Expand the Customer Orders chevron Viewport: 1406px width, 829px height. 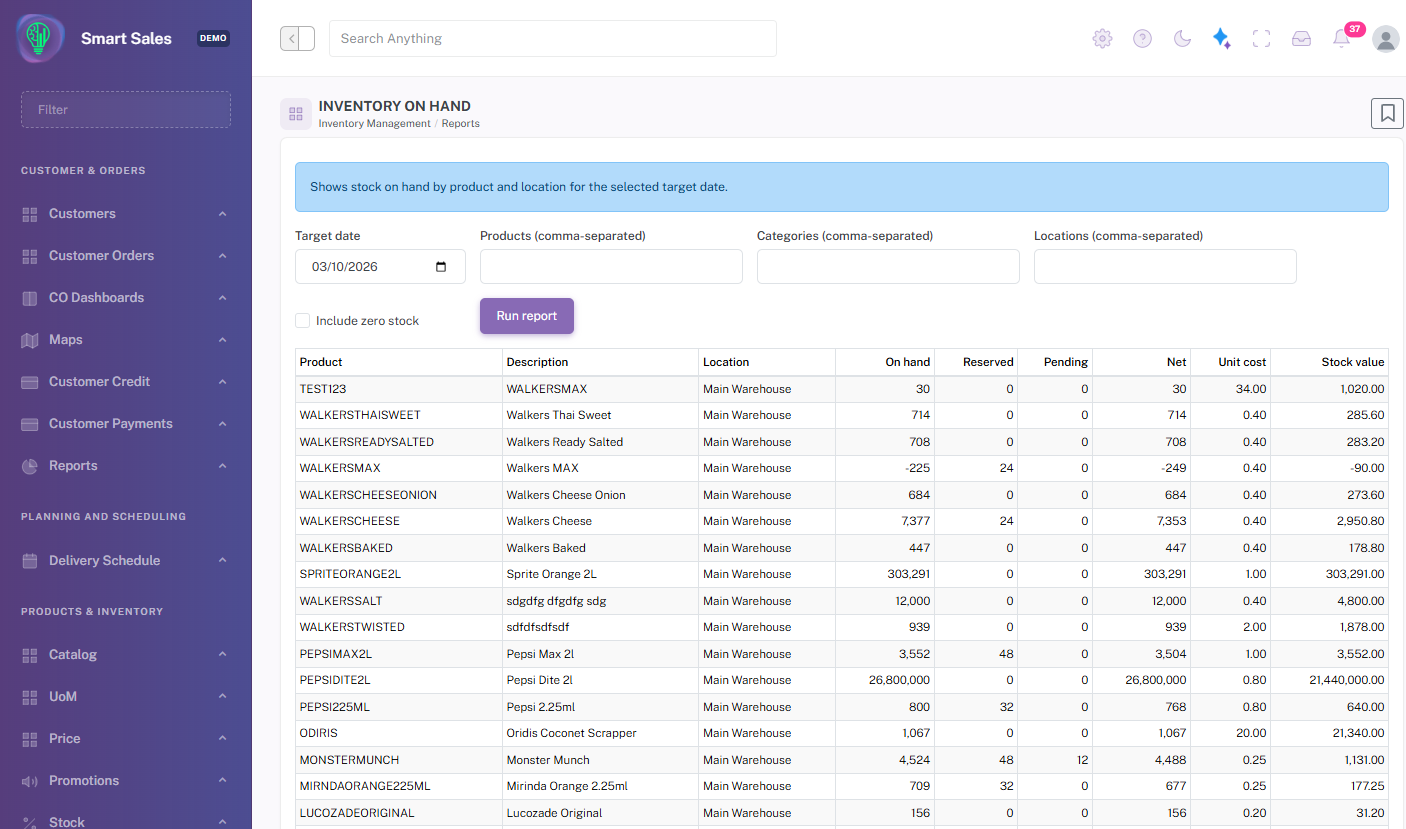(222, 256)
